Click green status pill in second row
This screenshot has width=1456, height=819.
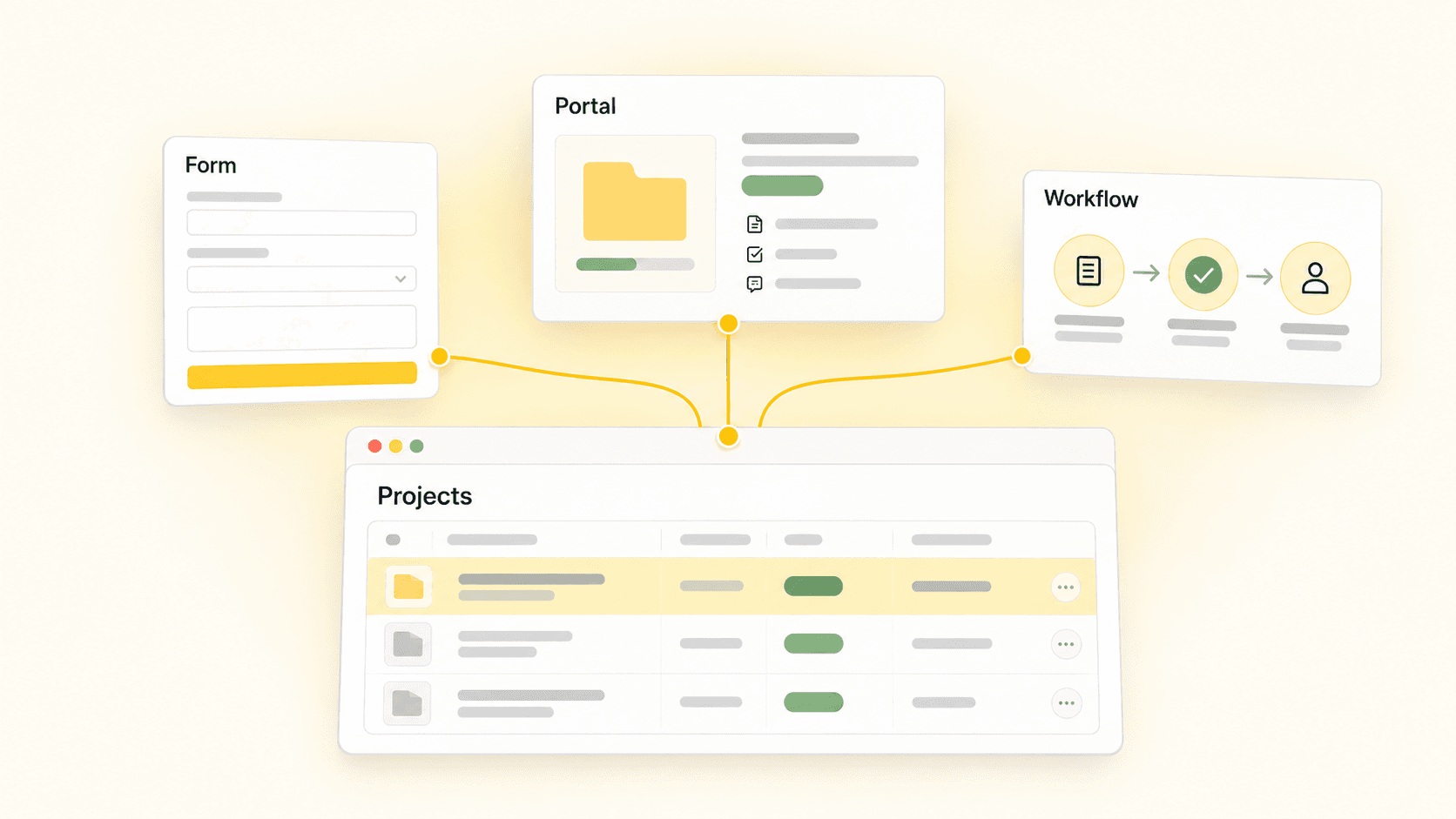coord(813,643)
